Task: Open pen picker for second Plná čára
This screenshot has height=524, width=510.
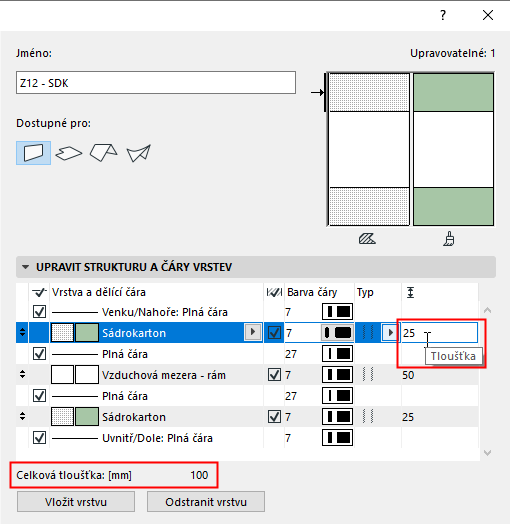Action: [337, 396]
